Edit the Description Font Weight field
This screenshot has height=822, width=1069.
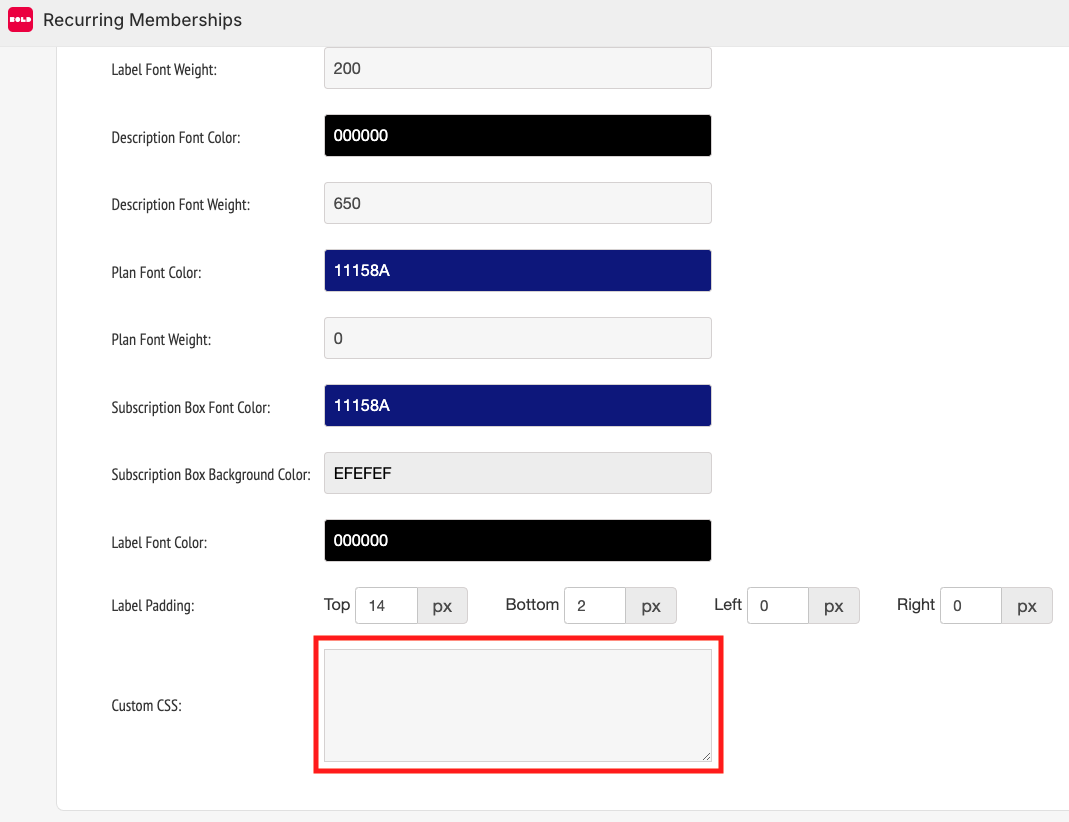(517, 203)
